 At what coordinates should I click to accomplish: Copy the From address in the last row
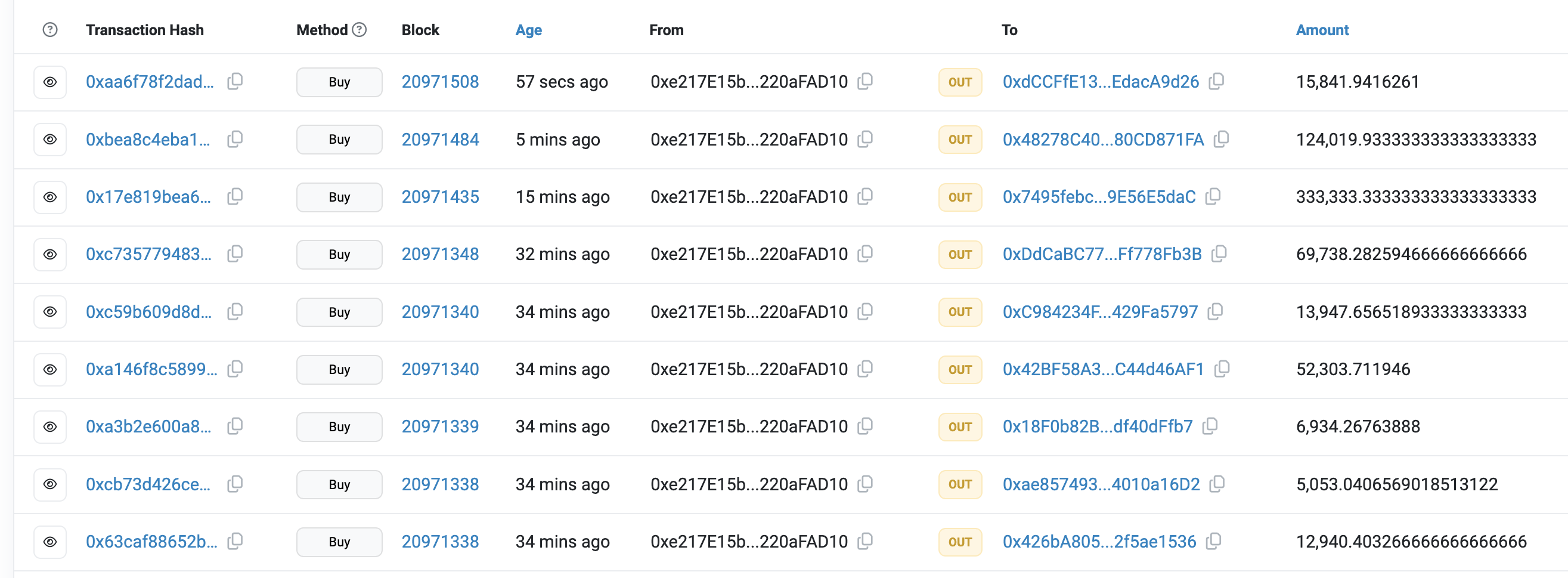click(x=865, y=542)
